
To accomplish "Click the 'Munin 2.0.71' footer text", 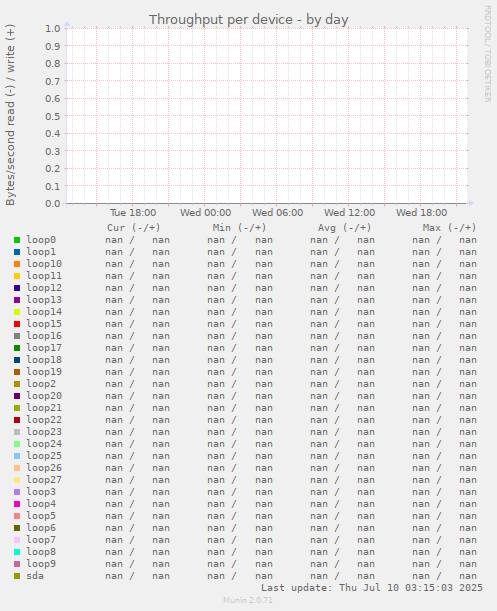I will [x=248, y=600].
